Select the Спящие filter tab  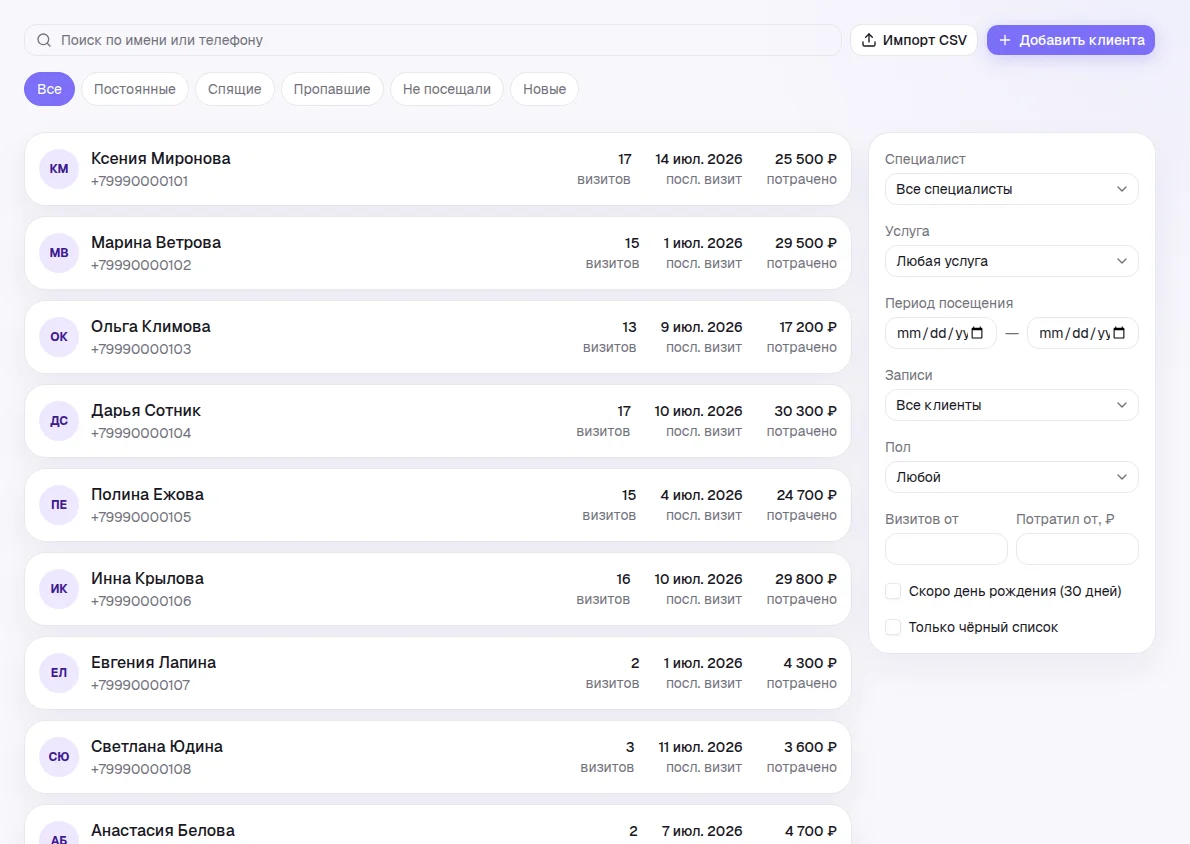pyautogui.click(x=235, y=89)
